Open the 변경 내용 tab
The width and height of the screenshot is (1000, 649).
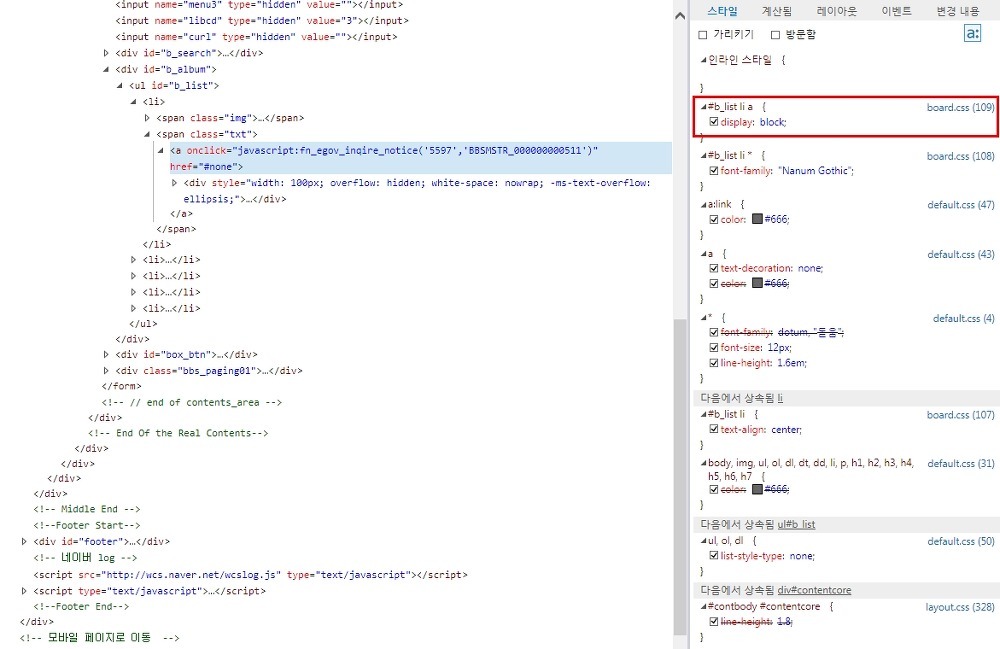click(958, 11)
